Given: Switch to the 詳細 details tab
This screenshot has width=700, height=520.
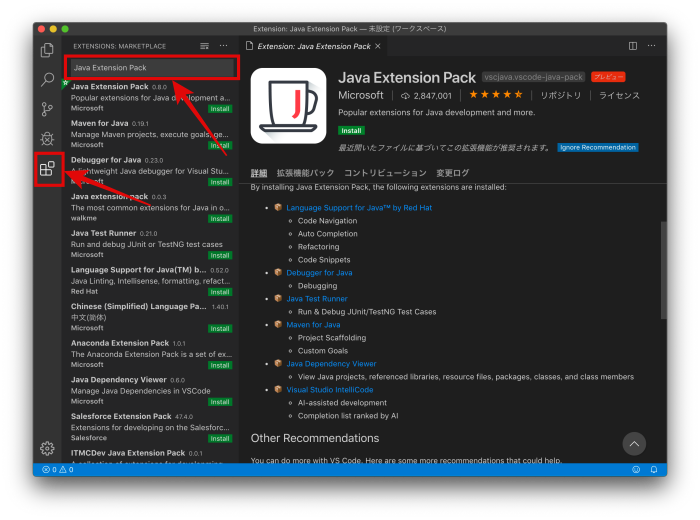Looking at the screenshot, I should (x=258, y=173).
